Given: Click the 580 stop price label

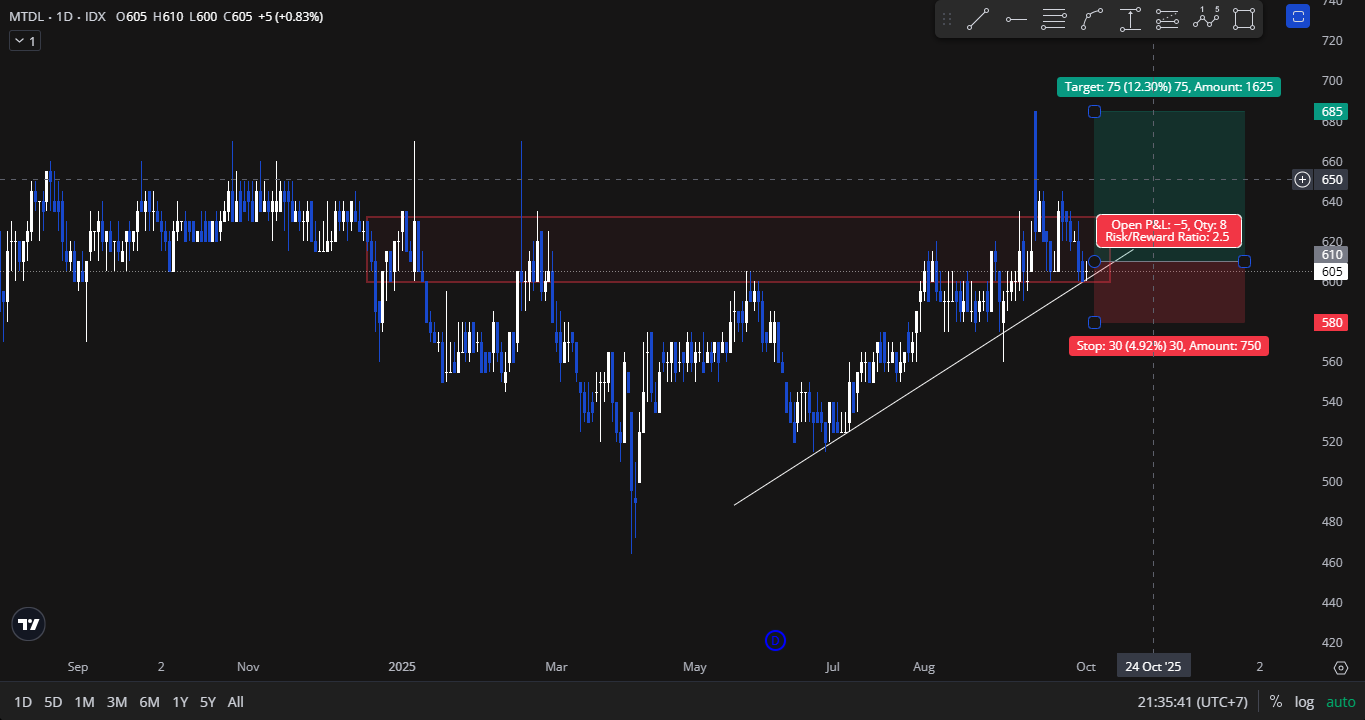Looking at the screenshot, I should [1331, 322].
